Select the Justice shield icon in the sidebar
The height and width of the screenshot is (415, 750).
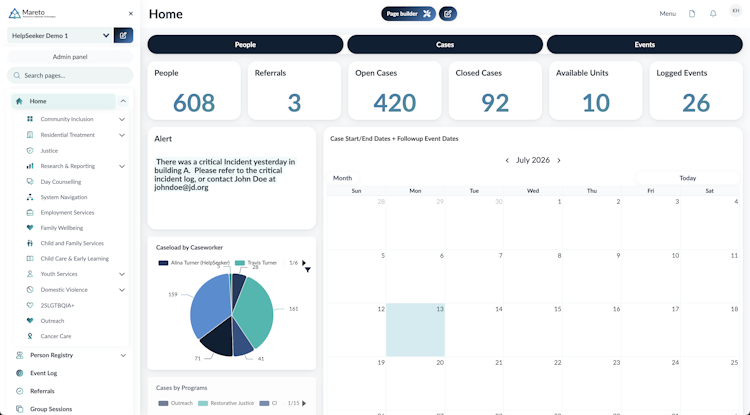pyautogui.click(x=30, y=151)
